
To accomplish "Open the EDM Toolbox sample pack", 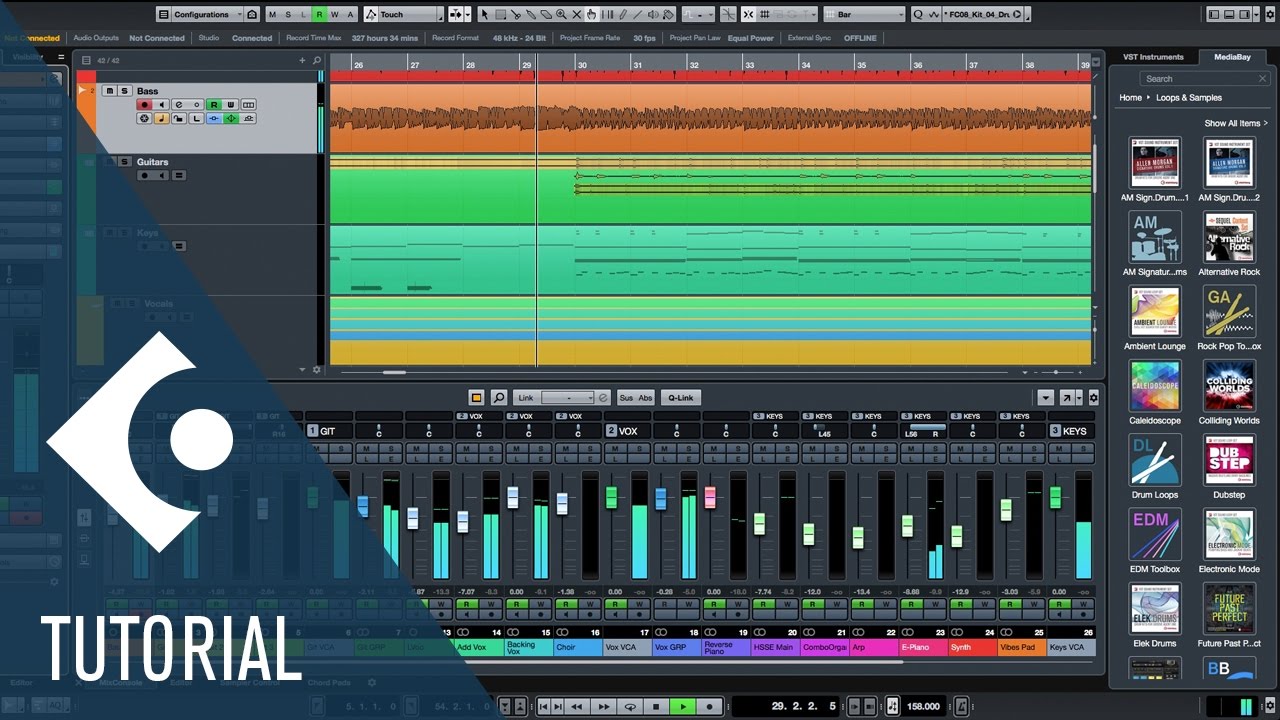I will coord(1155,534).
